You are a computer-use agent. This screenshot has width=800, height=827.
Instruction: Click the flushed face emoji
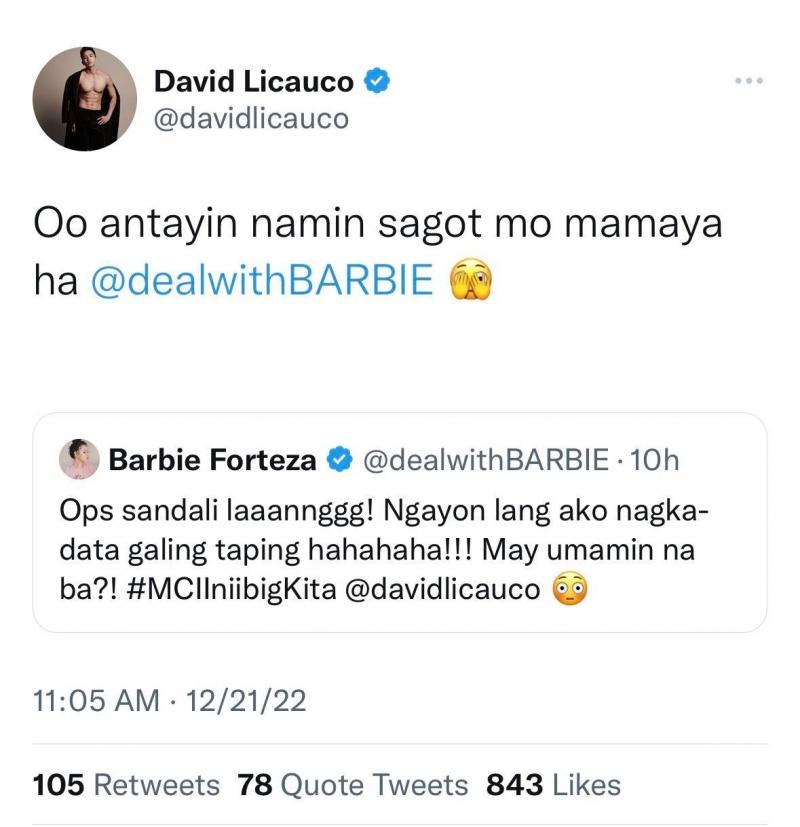[x=569, y=588]
